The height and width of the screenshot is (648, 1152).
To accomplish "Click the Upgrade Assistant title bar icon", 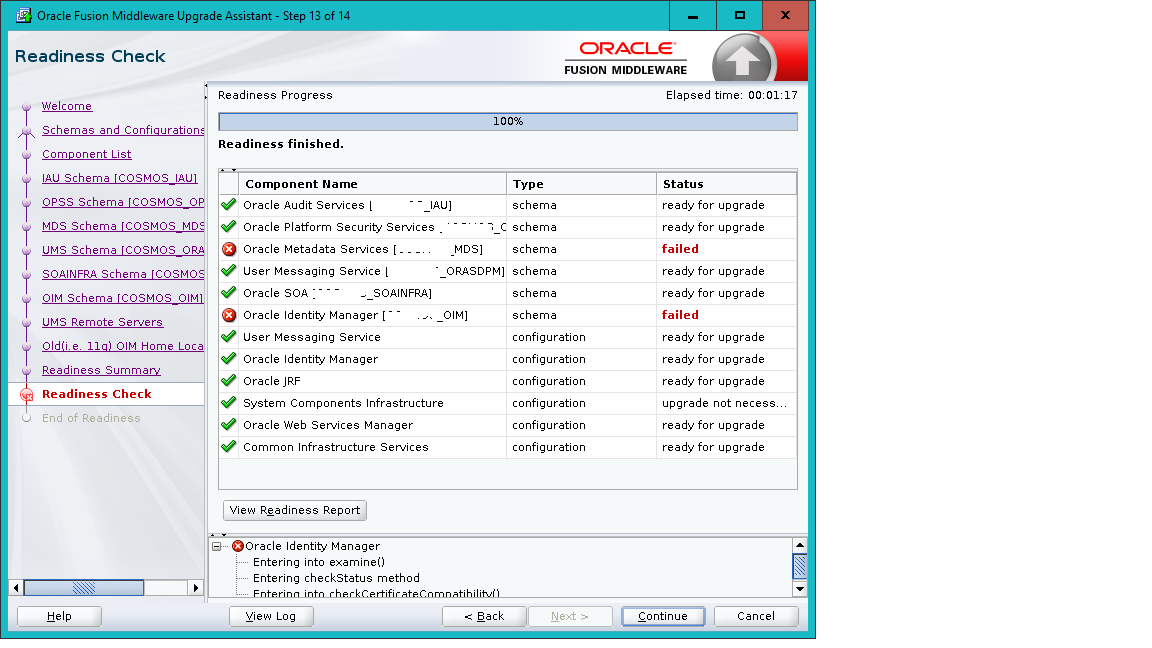I will (x=24, y=15).
